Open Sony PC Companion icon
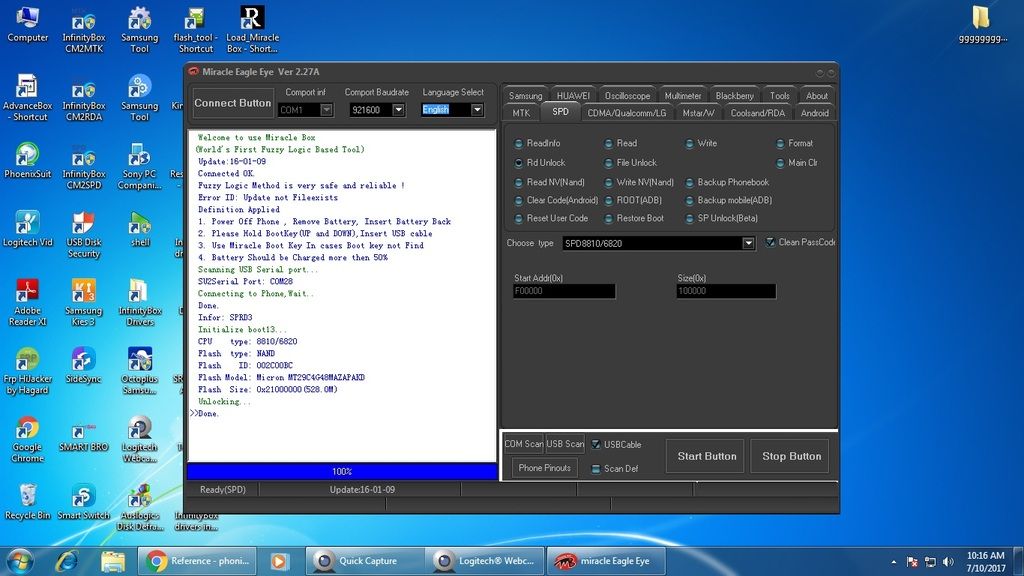Viewport: 1024px width, 576px height. pyautogui.click(x=139, y=167)
